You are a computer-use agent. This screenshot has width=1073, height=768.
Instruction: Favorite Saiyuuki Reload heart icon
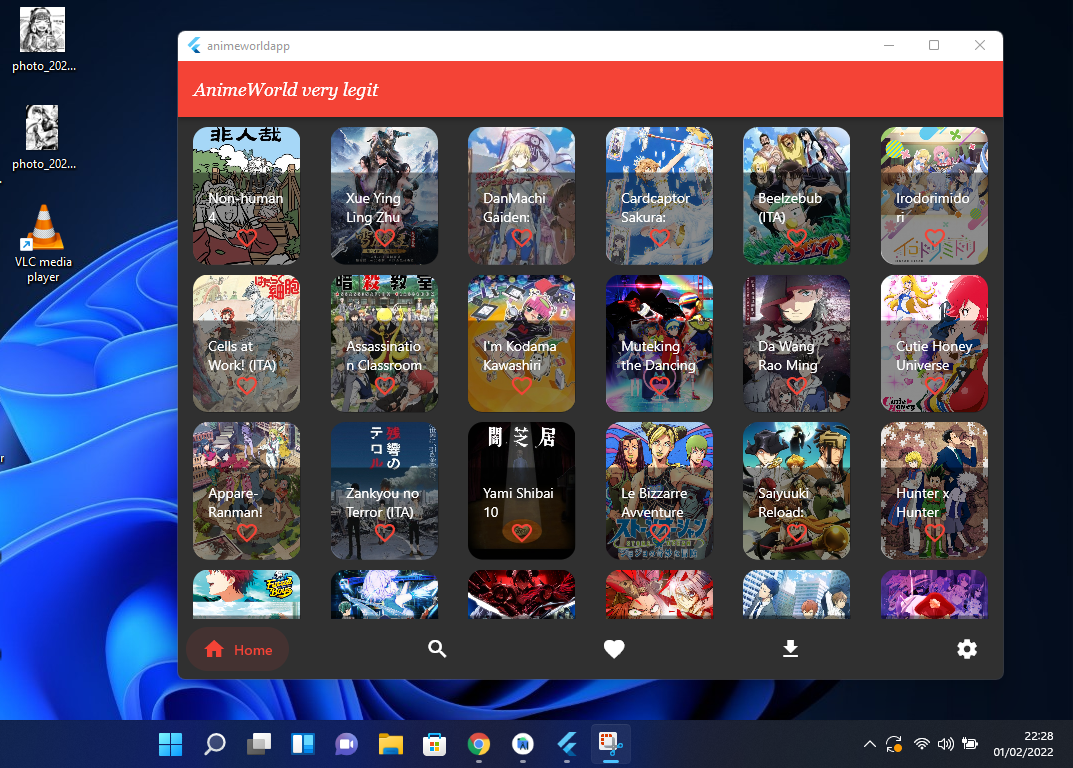(x=797, y=533)
